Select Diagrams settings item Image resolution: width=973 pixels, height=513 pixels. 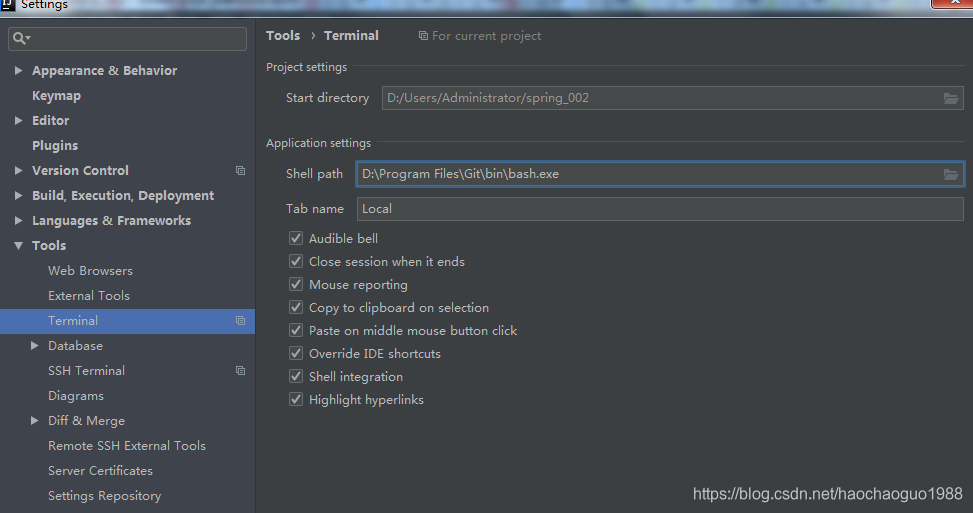pyautogui.click(x=76, y=396)
